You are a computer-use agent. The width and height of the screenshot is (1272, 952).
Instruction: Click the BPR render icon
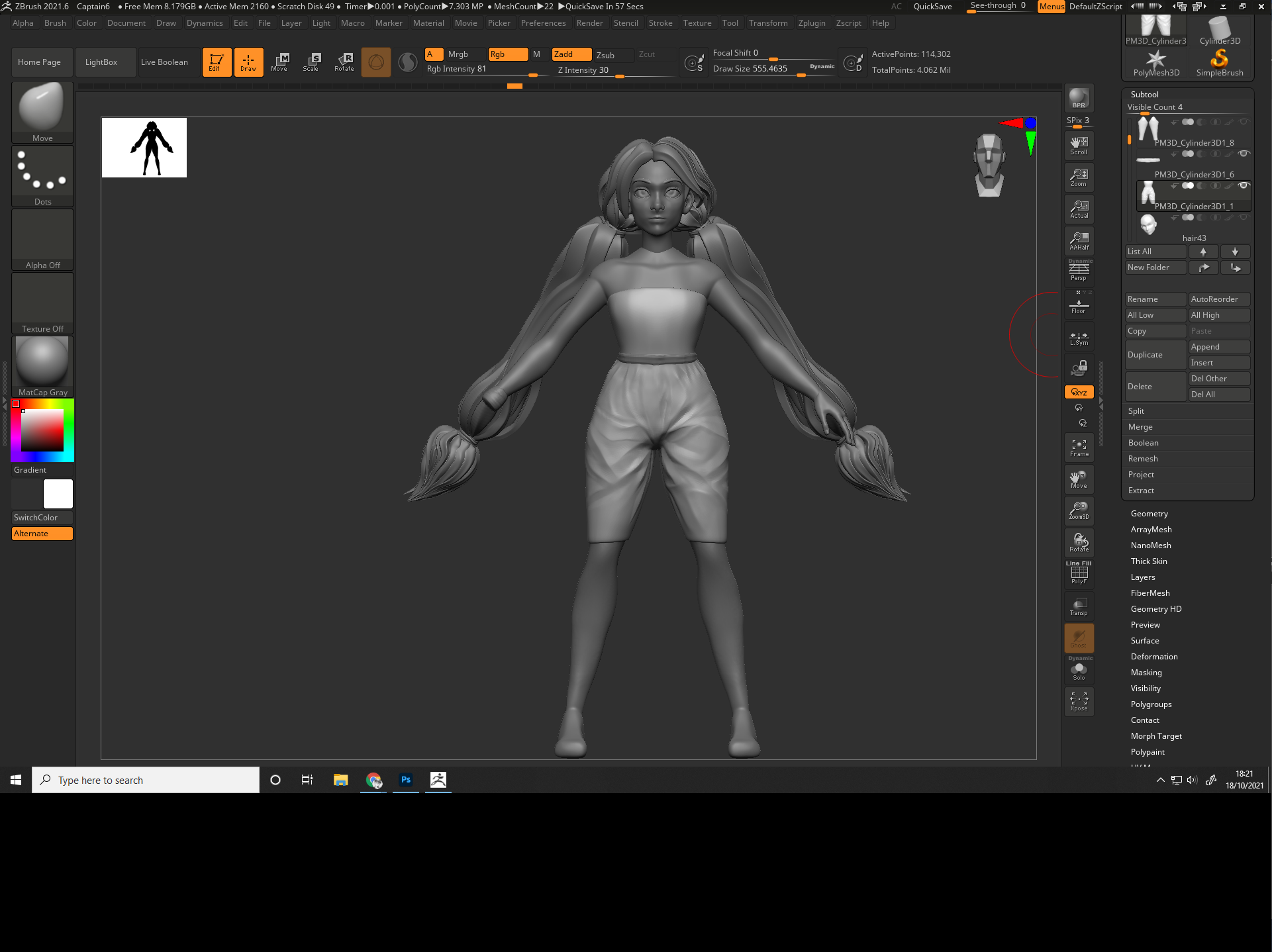[x=1079, y=98]
